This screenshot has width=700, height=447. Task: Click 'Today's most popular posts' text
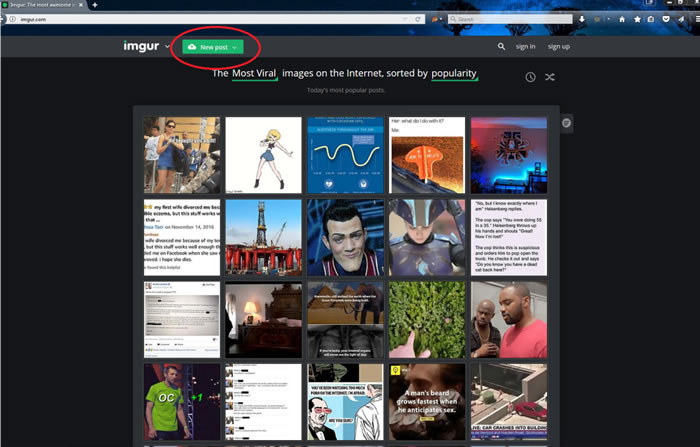point(346,90)
